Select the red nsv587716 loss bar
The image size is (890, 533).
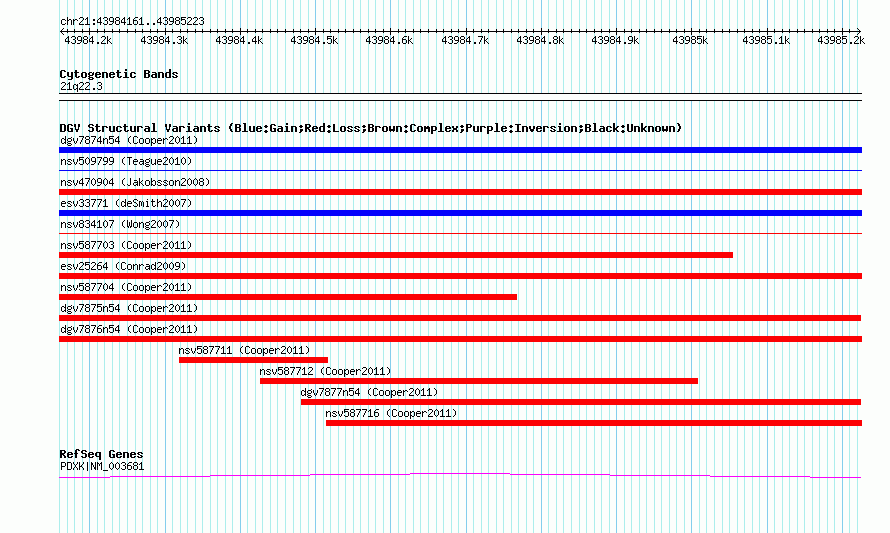tap(594, 423)
